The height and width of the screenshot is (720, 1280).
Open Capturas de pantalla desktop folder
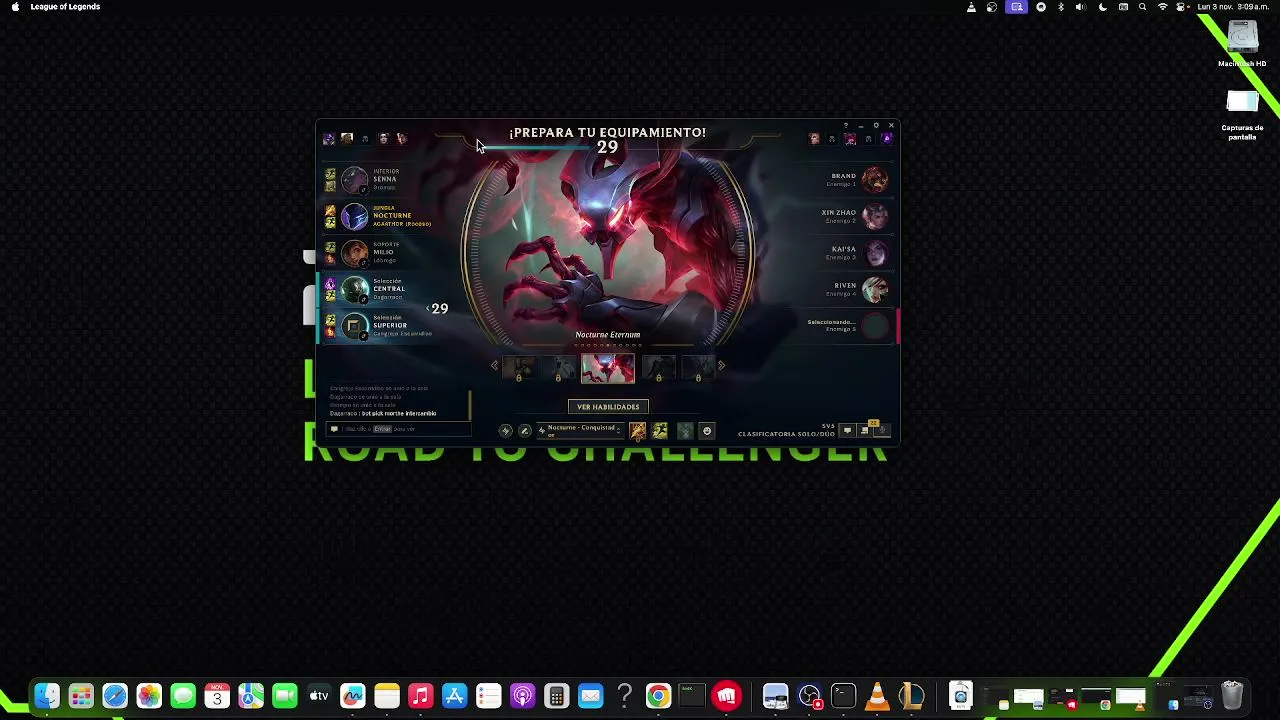click(x=1242, y=115)
